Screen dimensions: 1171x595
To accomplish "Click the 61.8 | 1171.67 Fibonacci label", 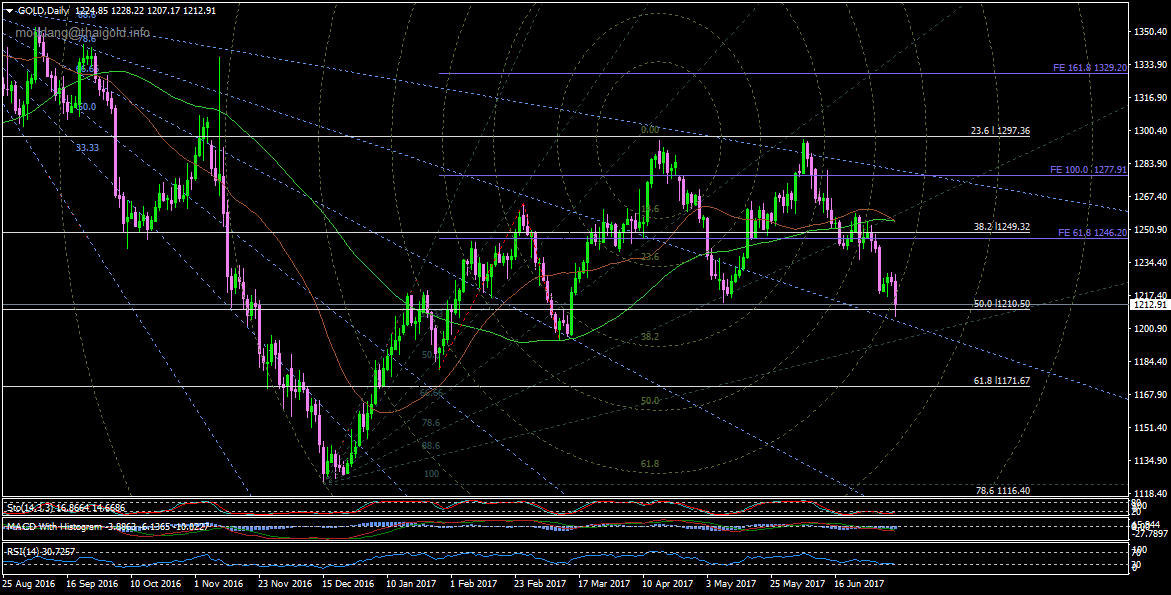I will 1001,381.
